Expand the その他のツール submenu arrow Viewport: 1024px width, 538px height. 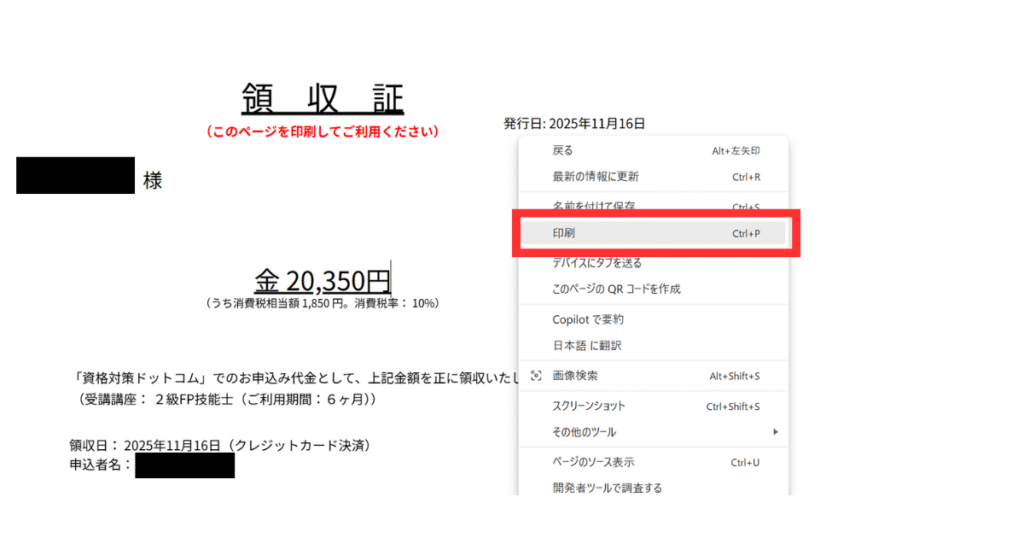775,432
